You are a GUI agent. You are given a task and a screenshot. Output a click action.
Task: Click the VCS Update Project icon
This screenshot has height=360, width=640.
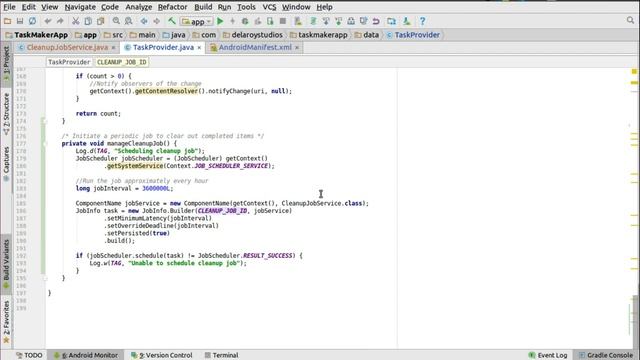[x=326, y=21]
